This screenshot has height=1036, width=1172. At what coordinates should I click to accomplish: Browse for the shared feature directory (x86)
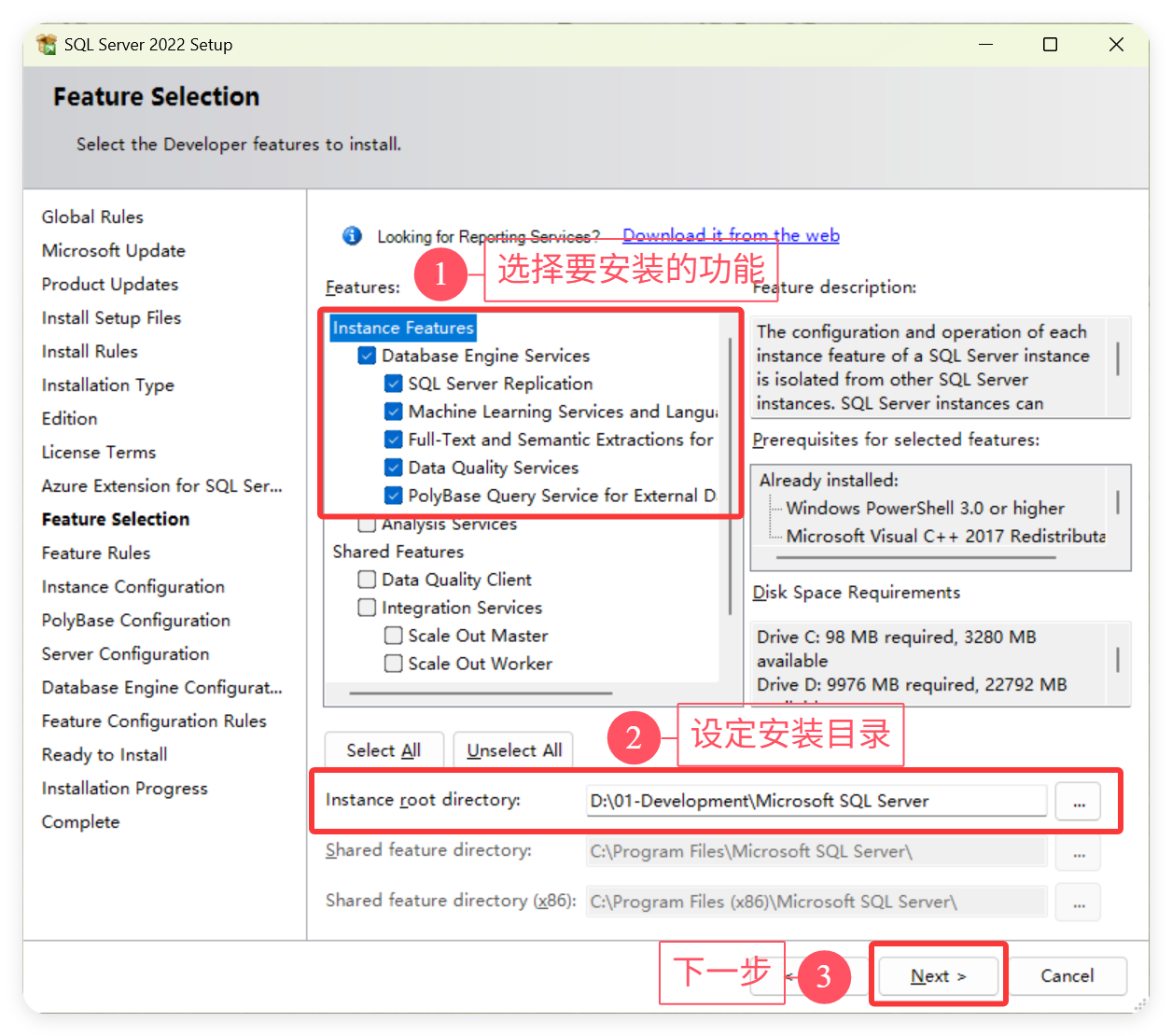(x=1079, y=903)
